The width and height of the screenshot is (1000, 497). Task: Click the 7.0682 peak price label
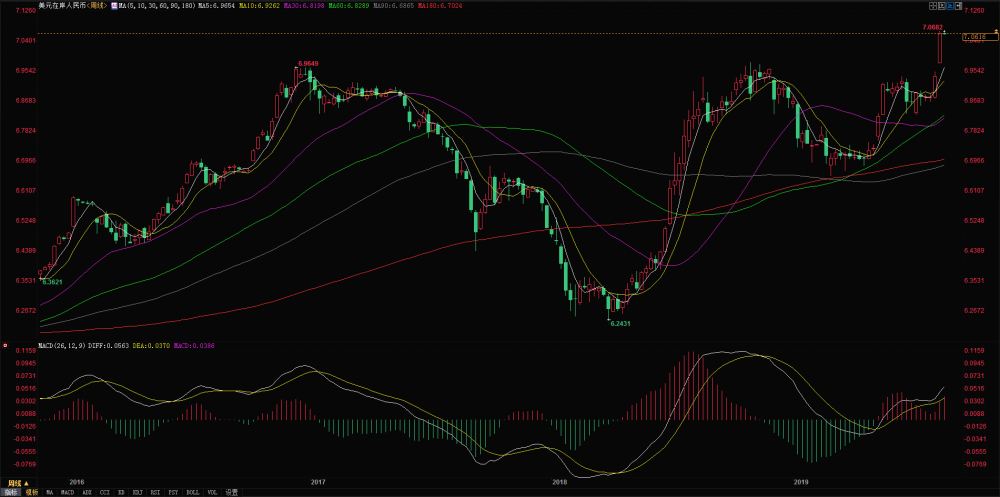pyautogui.click(x=932, y=27)
